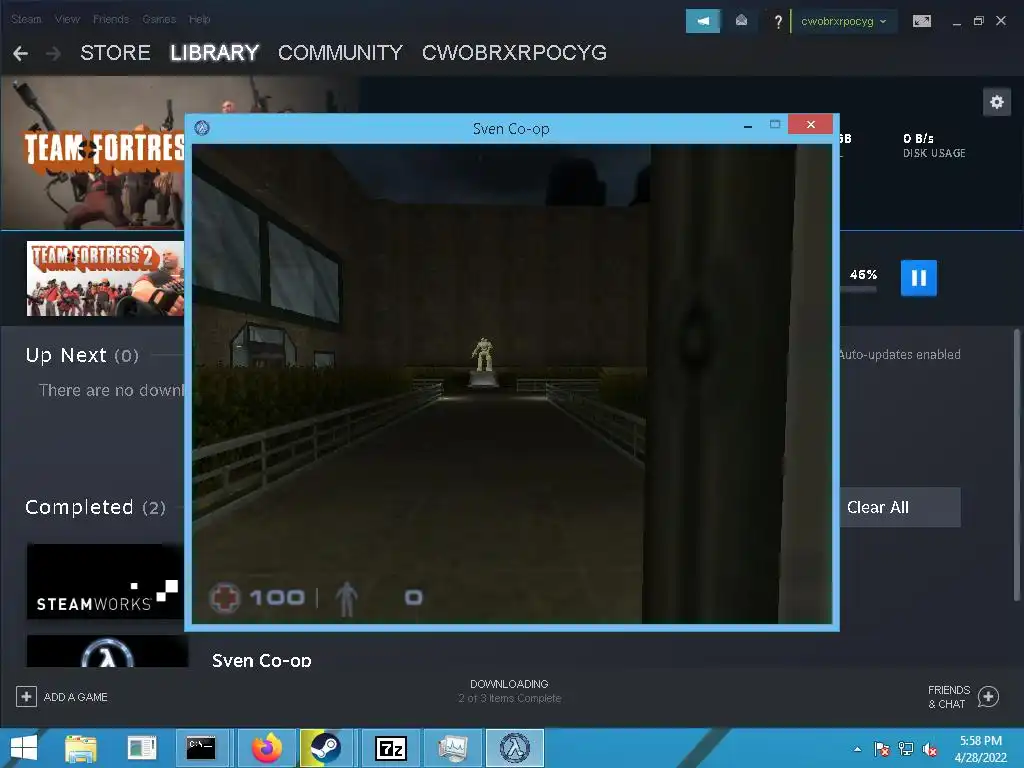Open the Steam inbox envelope icon
This screenshot has width=1024, height=768.
(741, 21)
